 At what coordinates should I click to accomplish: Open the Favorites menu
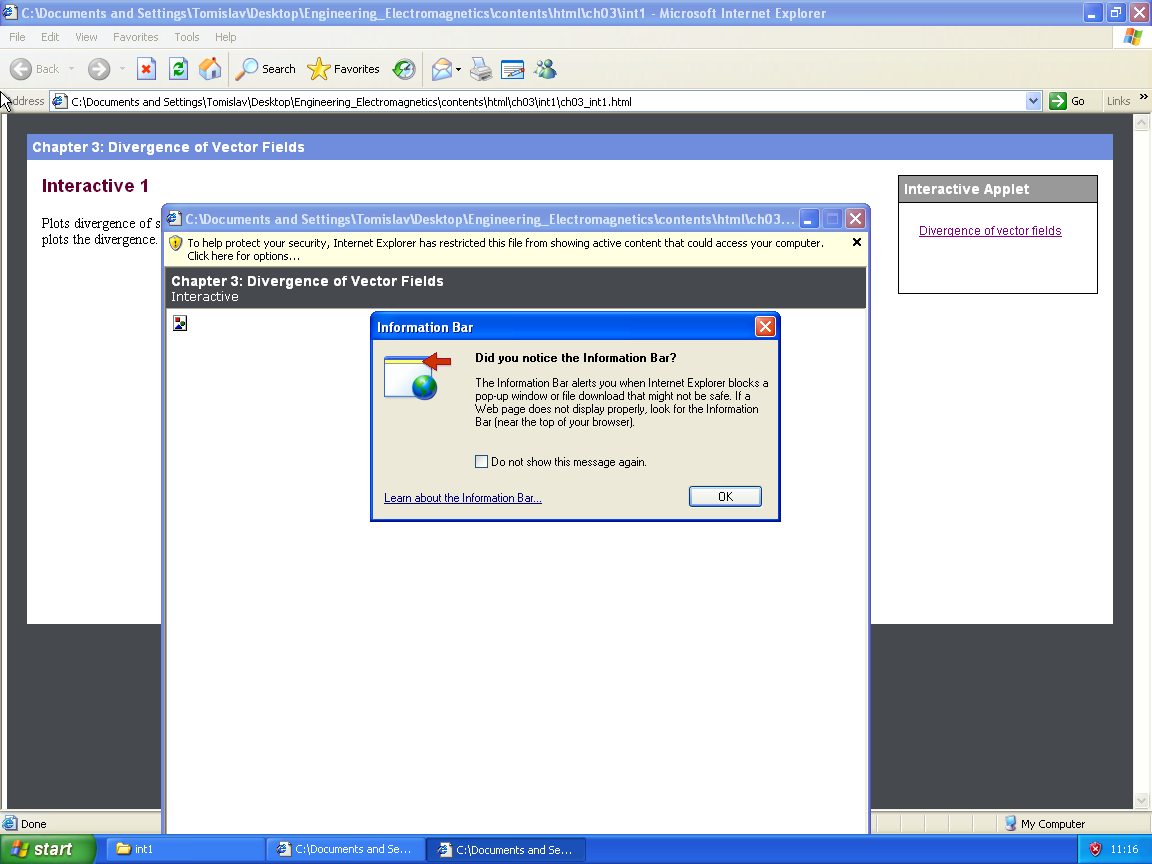pyautogui.click(x=135, y=37)
